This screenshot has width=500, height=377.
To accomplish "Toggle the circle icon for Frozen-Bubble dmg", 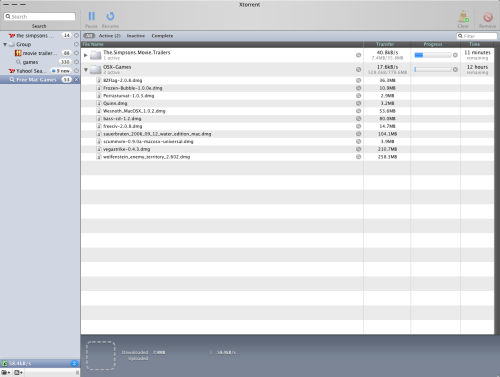I will (358, 88).
